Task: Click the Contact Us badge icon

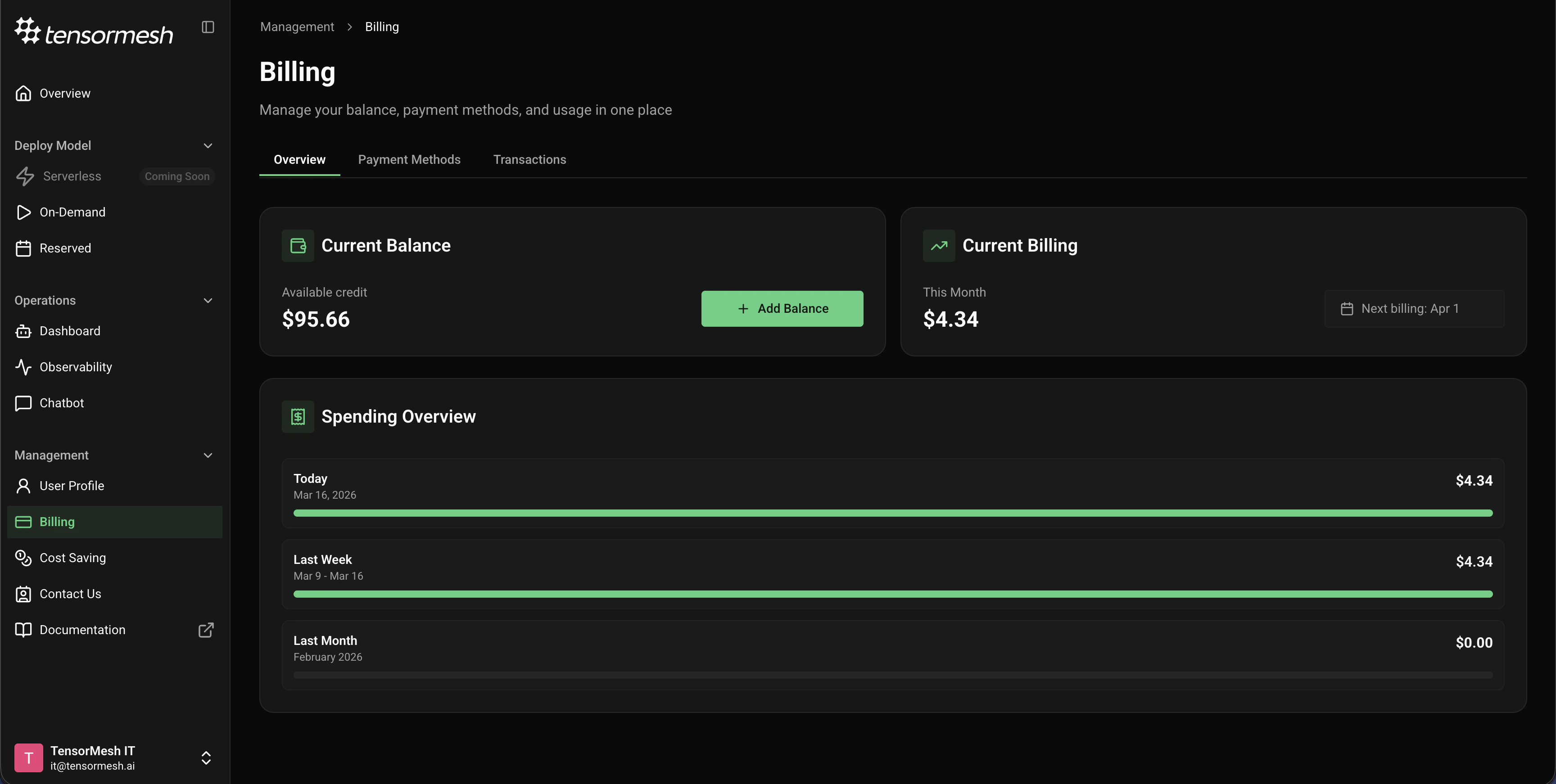Action: pos(23,594)
